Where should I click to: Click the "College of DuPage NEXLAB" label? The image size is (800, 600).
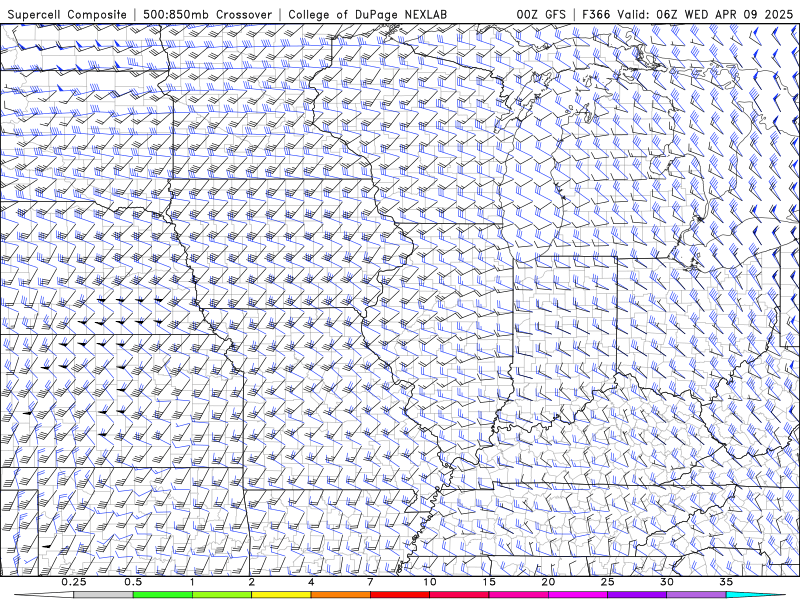click(367, 14)
